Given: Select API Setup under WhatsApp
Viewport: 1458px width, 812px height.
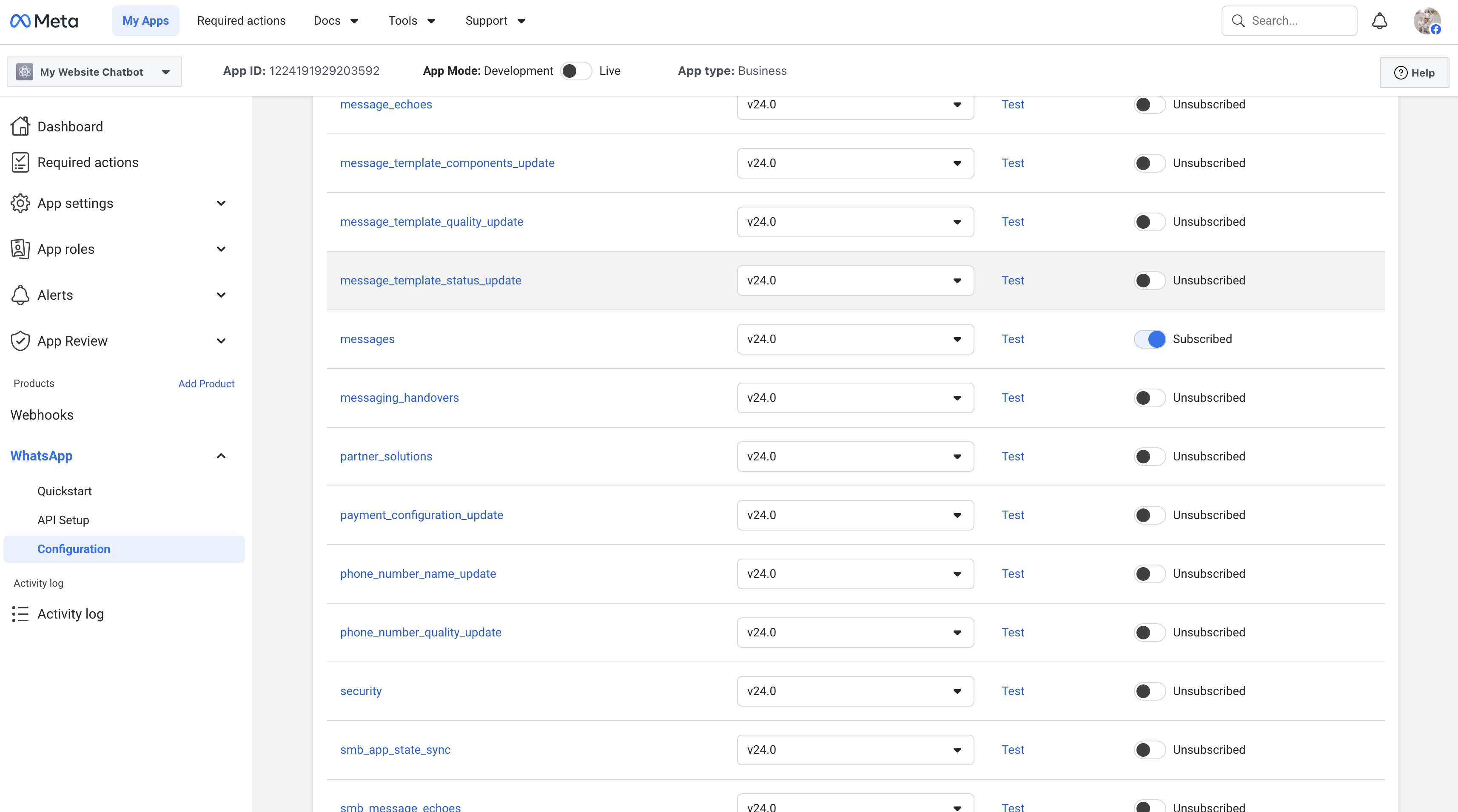Looking at the screenshot, I should [63, 520].
